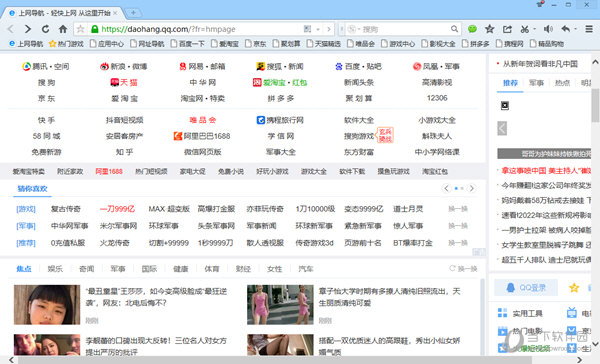Viewport: 600px width, 364px height.
Task: Bookmark this page with the address bar star
Action: pyautogui.click(x=81, y=29)
